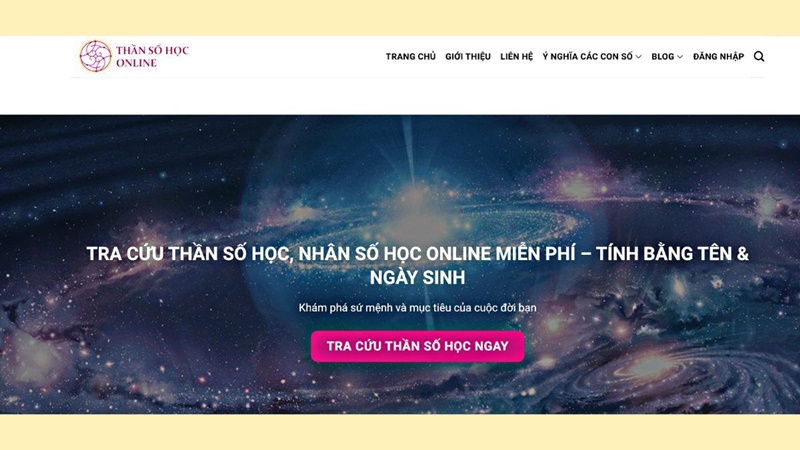Click the dark starry area at the banner's upper left
This screenshot has height=450, width=800.
point(102,153)
